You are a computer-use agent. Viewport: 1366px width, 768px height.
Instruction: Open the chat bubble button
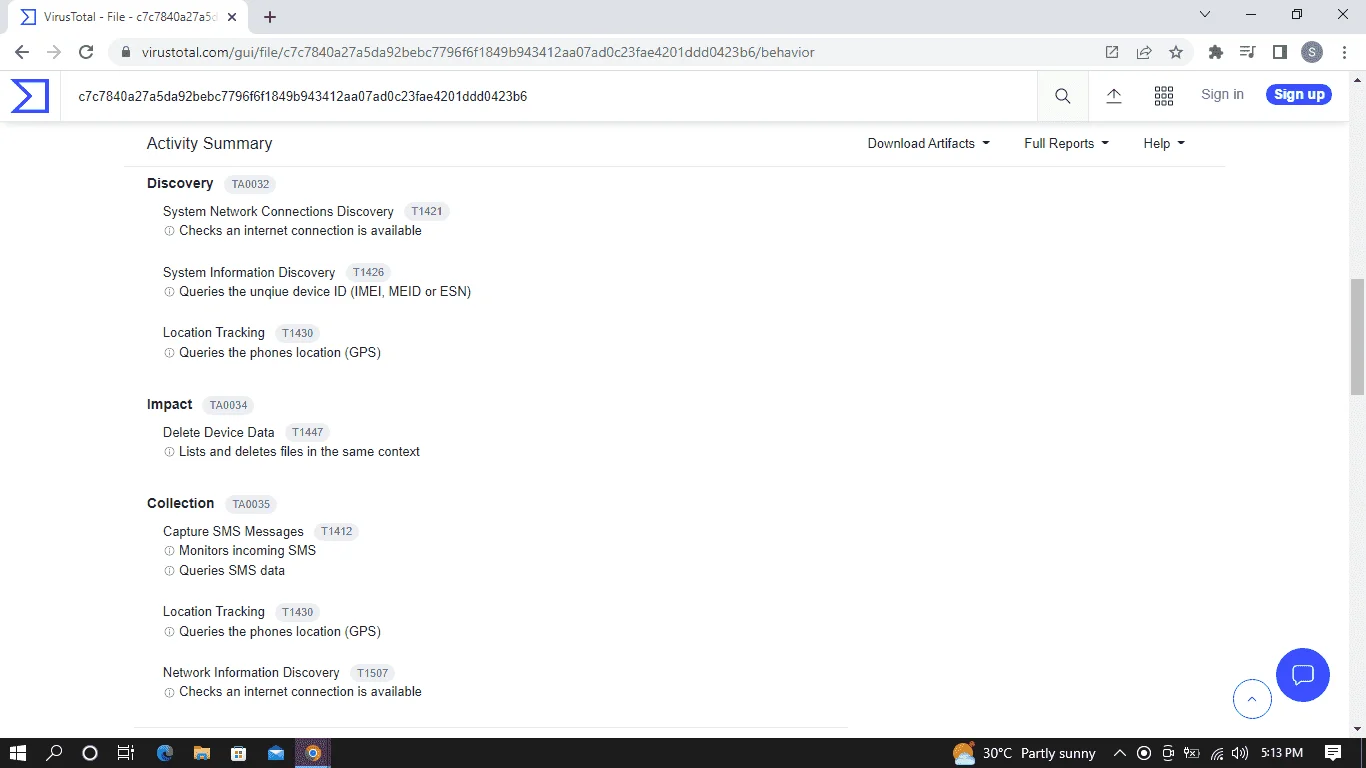tap(1302, 675)
